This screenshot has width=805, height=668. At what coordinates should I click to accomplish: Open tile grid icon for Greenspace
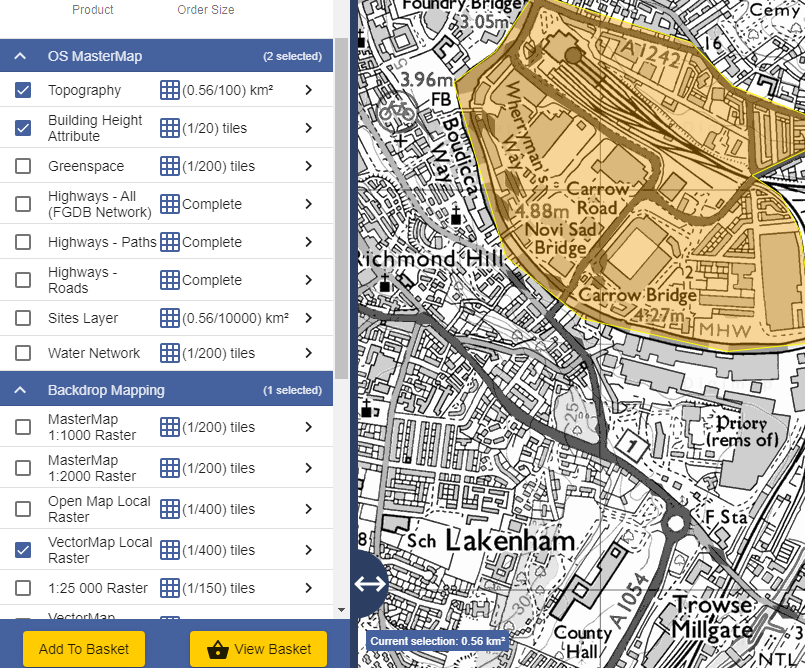(x=169, y=166)
